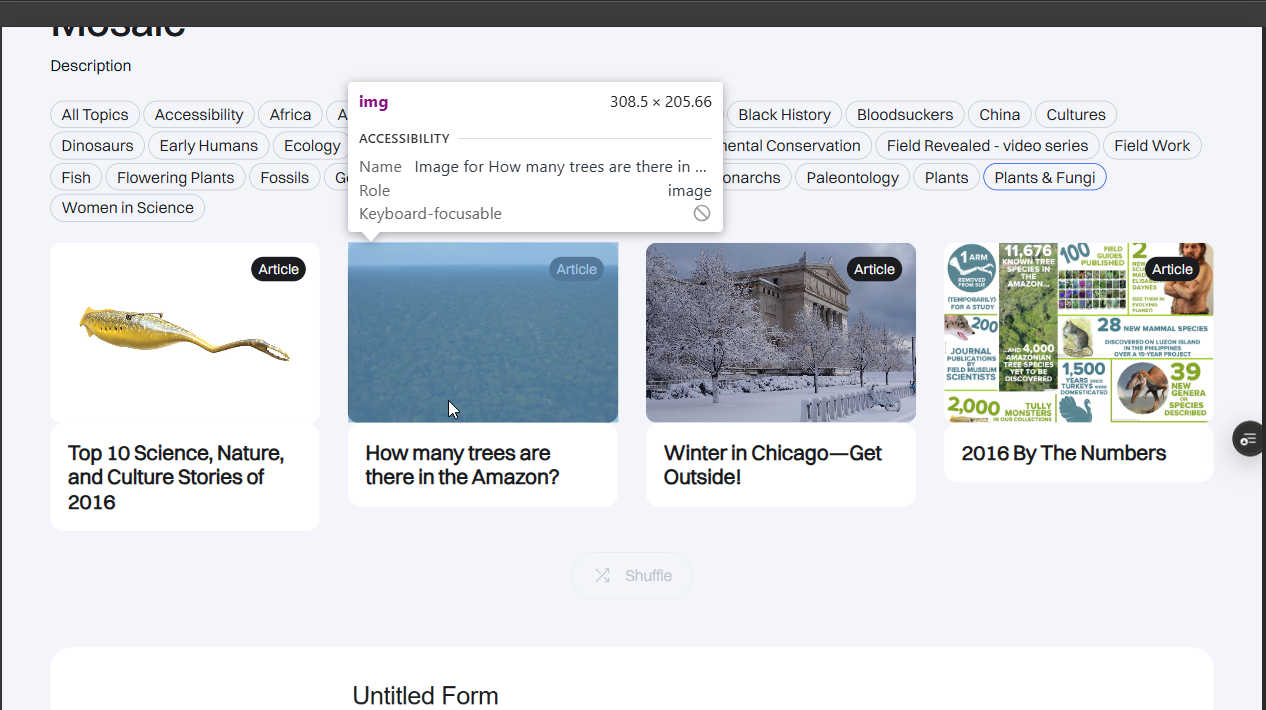This screenshot has height=710, width=1266.
Task: Choose the Ecology topic chip
Action: (311, 146)
